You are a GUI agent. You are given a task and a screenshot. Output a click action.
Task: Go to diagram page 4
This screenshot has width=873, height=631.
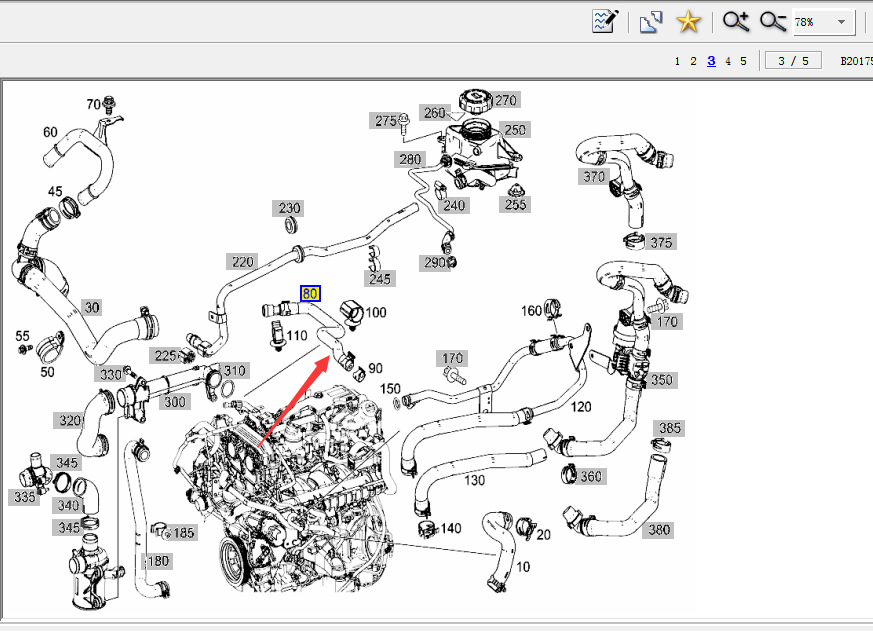(x=728, y=61)
